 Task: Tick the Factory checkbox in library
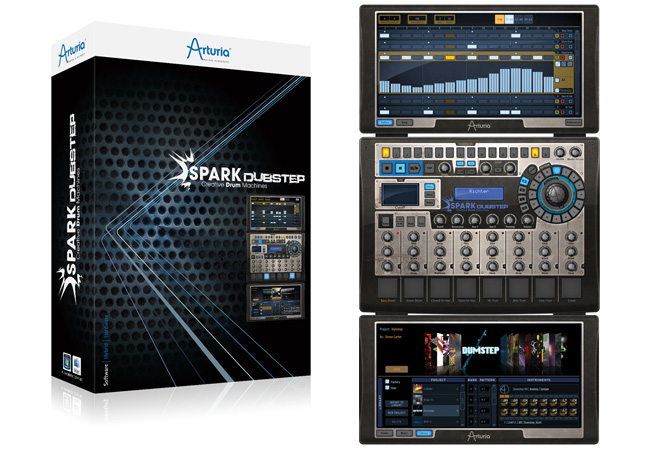coord(387,382)
